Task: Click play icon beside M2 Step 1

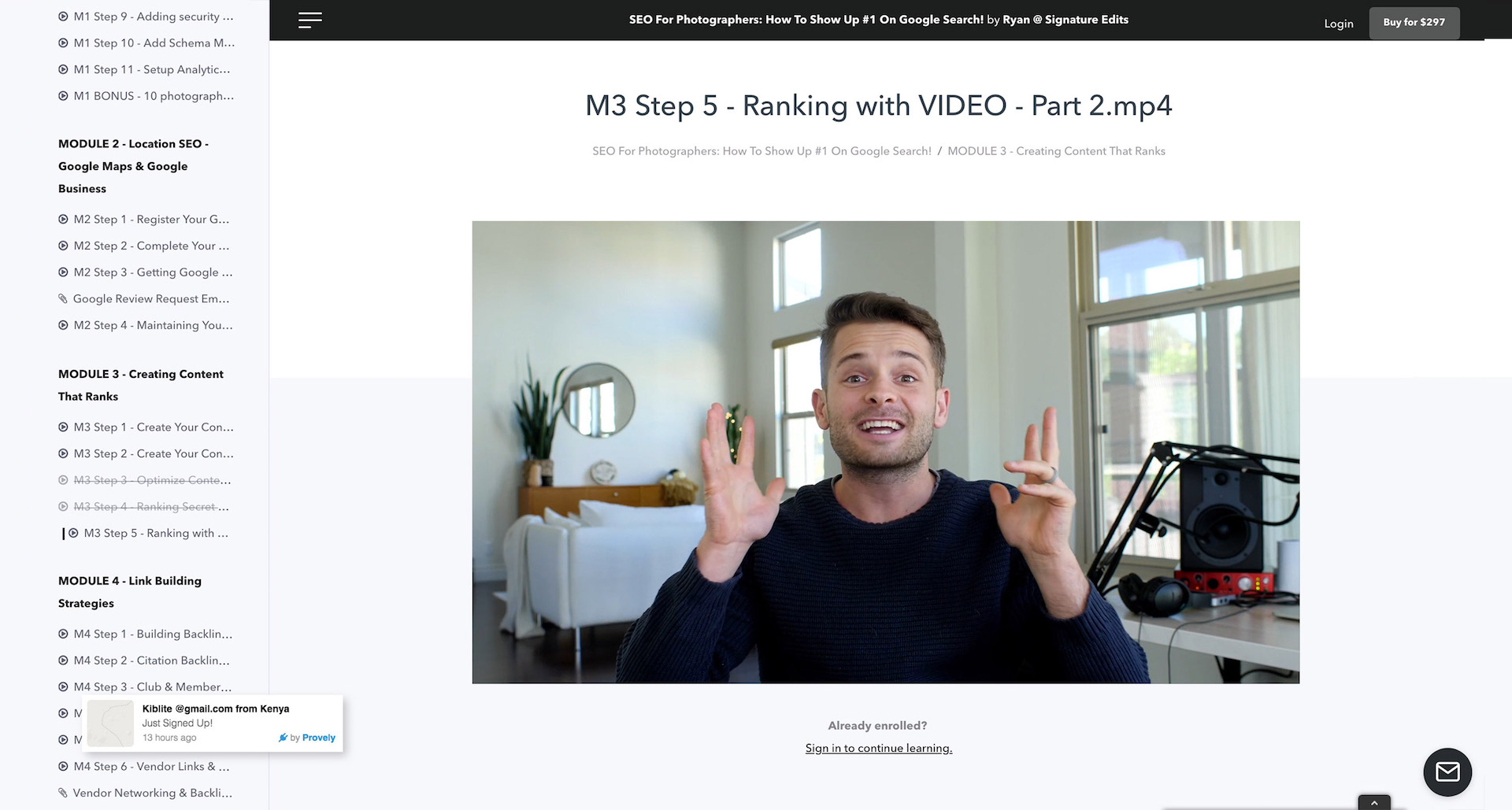Action: pos(63,220)
